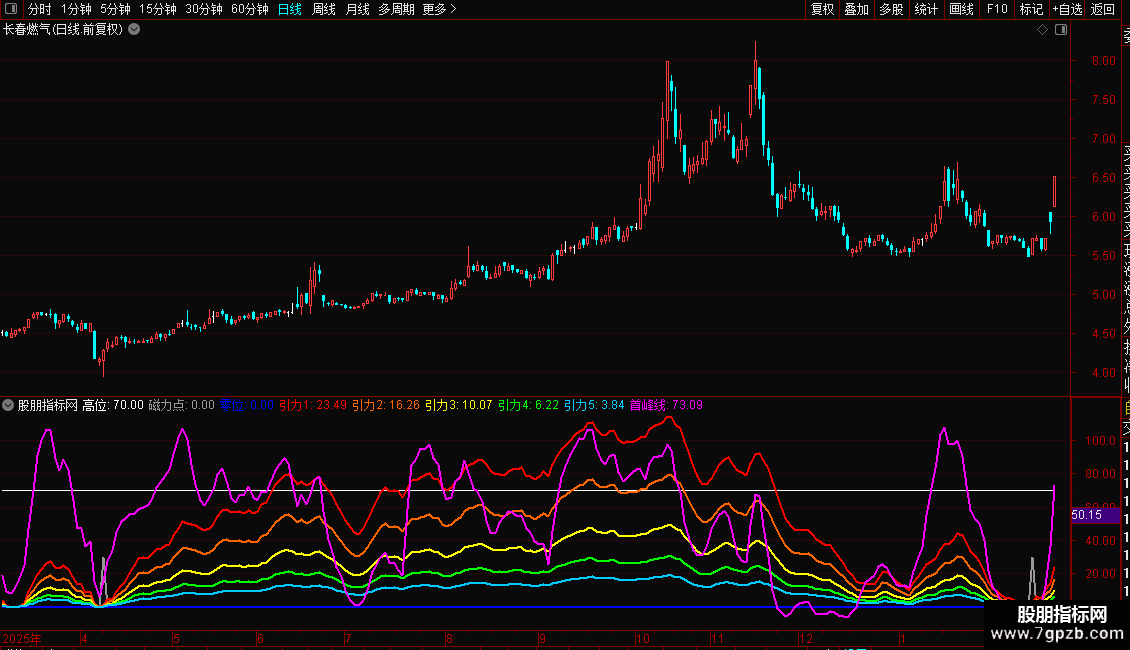Screen dimensions: 1130x650
Task: Click the 6.00 price axis label
Action: click(1103, 216)
